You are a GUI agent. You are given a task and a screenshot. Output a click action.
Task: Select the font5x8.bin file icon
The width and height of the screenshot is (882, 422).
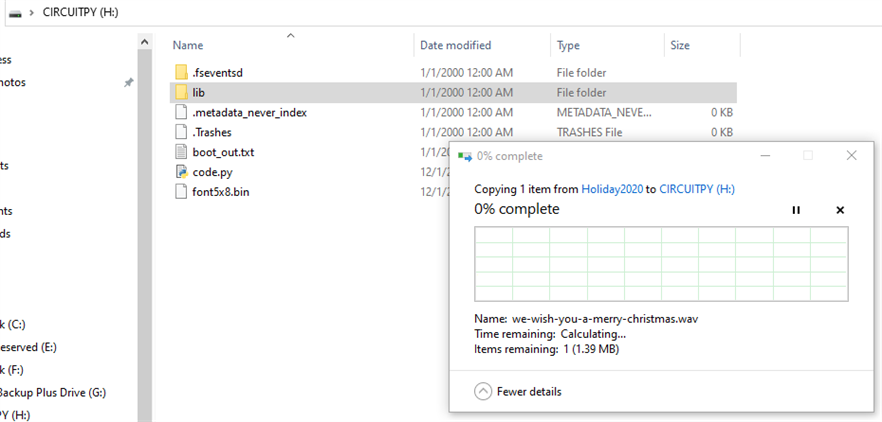(181, 191)
